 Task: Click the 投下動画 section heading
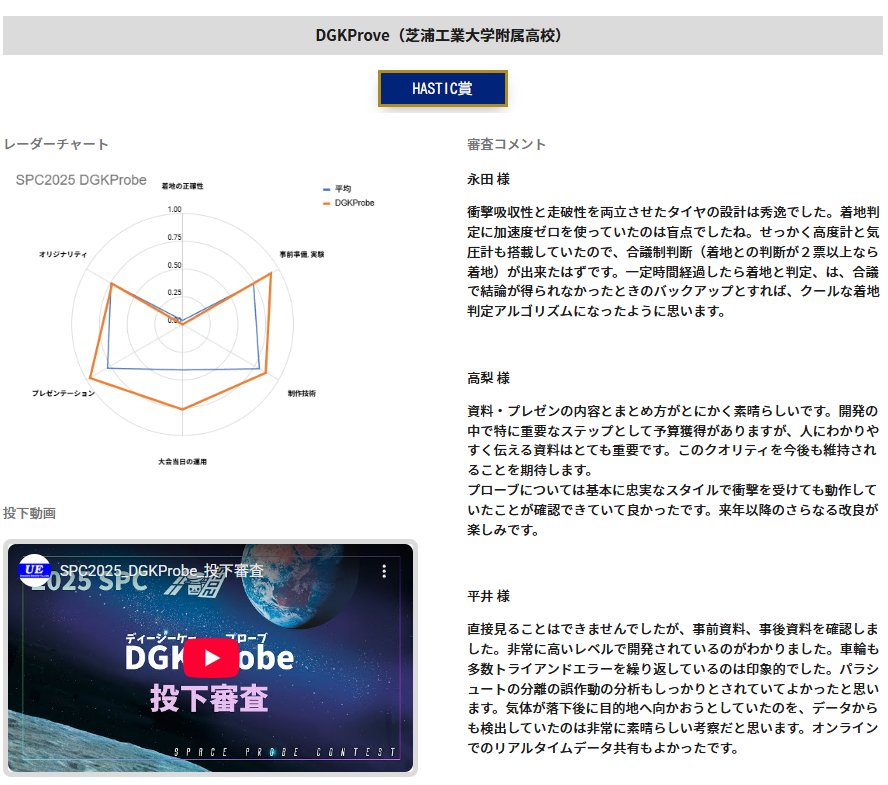click(29, 513)
